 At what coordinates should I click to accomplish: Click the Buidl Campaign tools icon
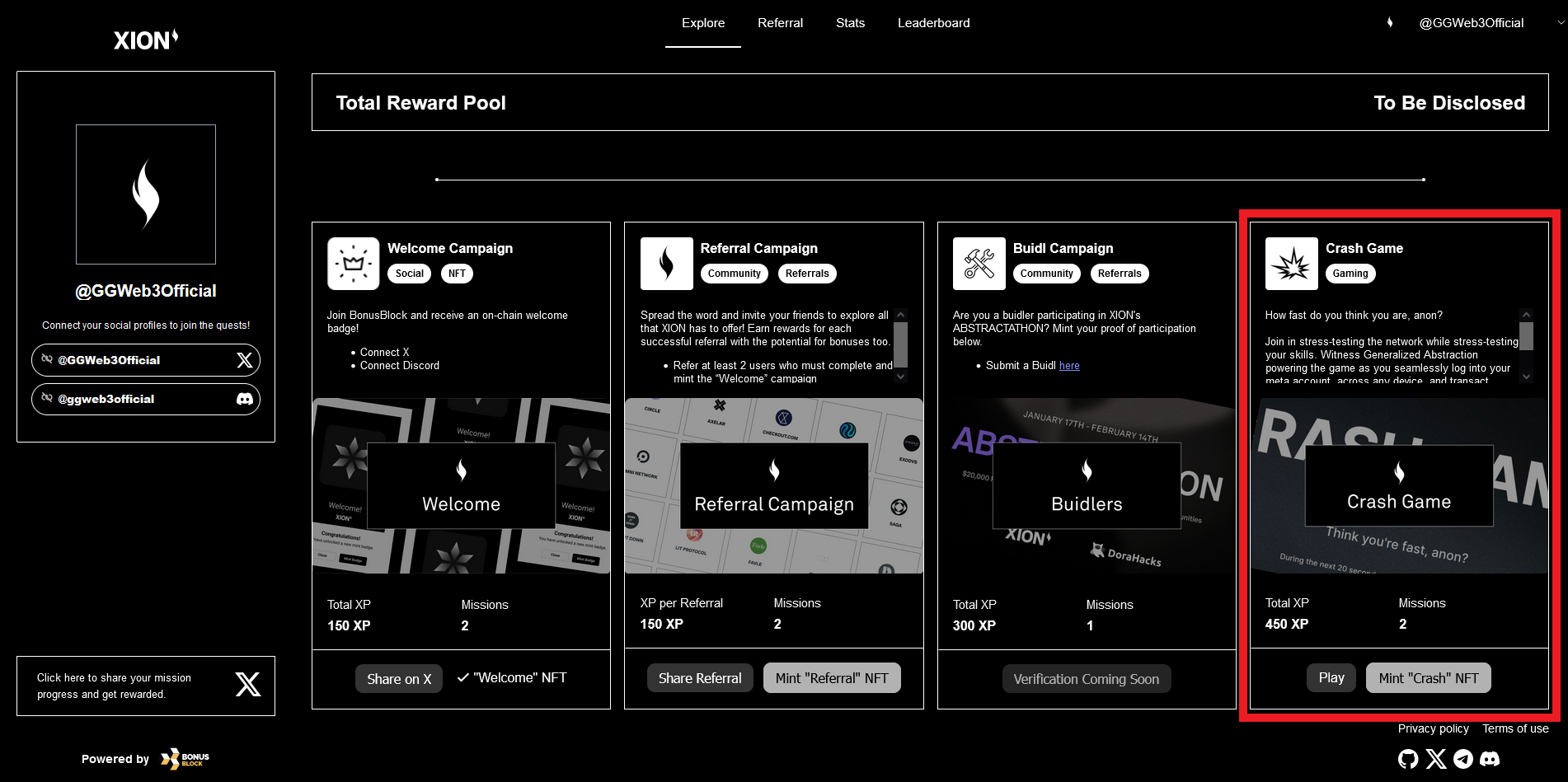[979, 264]
